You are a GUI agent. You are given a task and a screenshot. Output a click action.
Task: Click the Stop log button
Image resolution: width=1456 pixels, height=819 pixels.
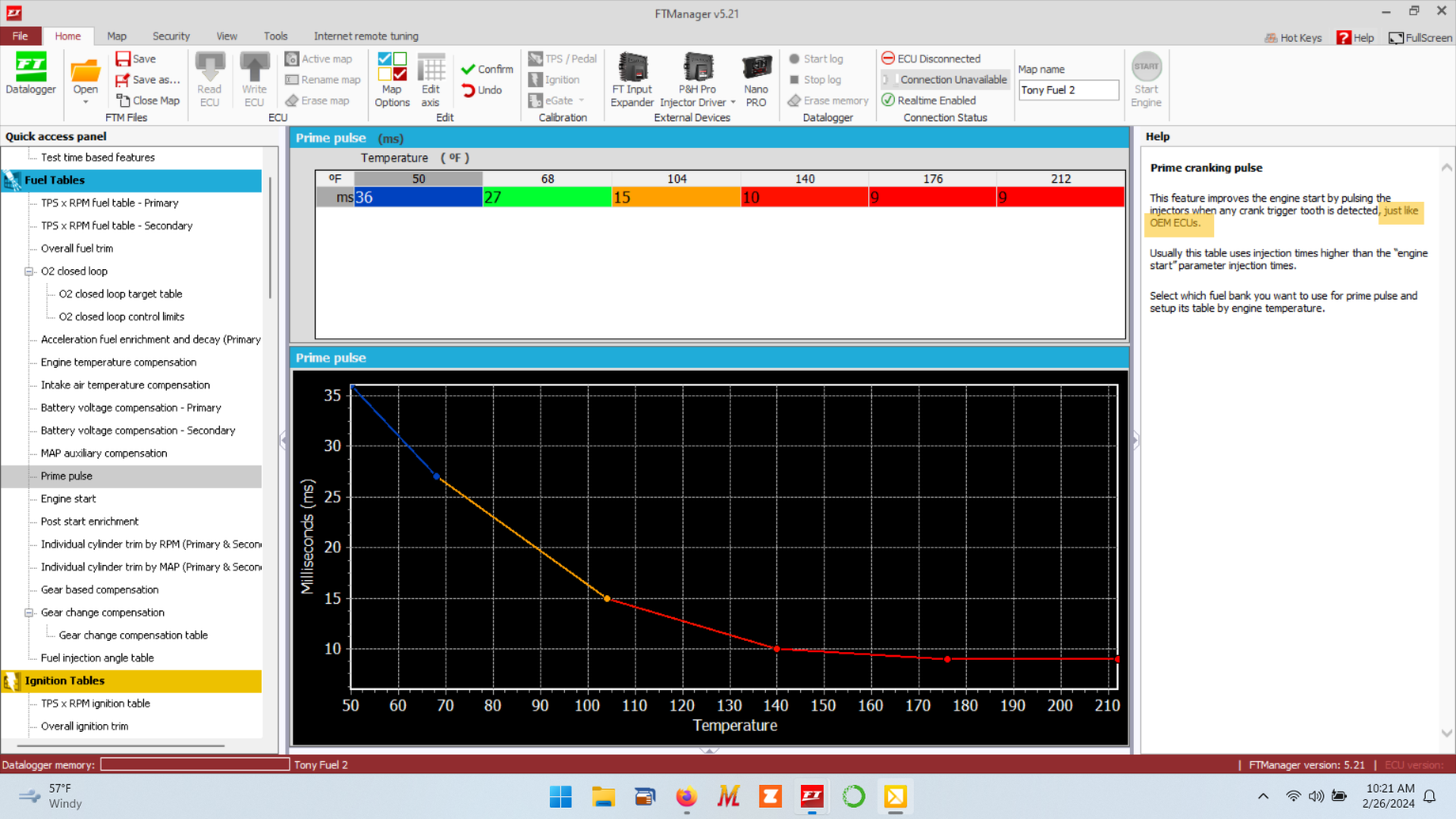(815, 80)
